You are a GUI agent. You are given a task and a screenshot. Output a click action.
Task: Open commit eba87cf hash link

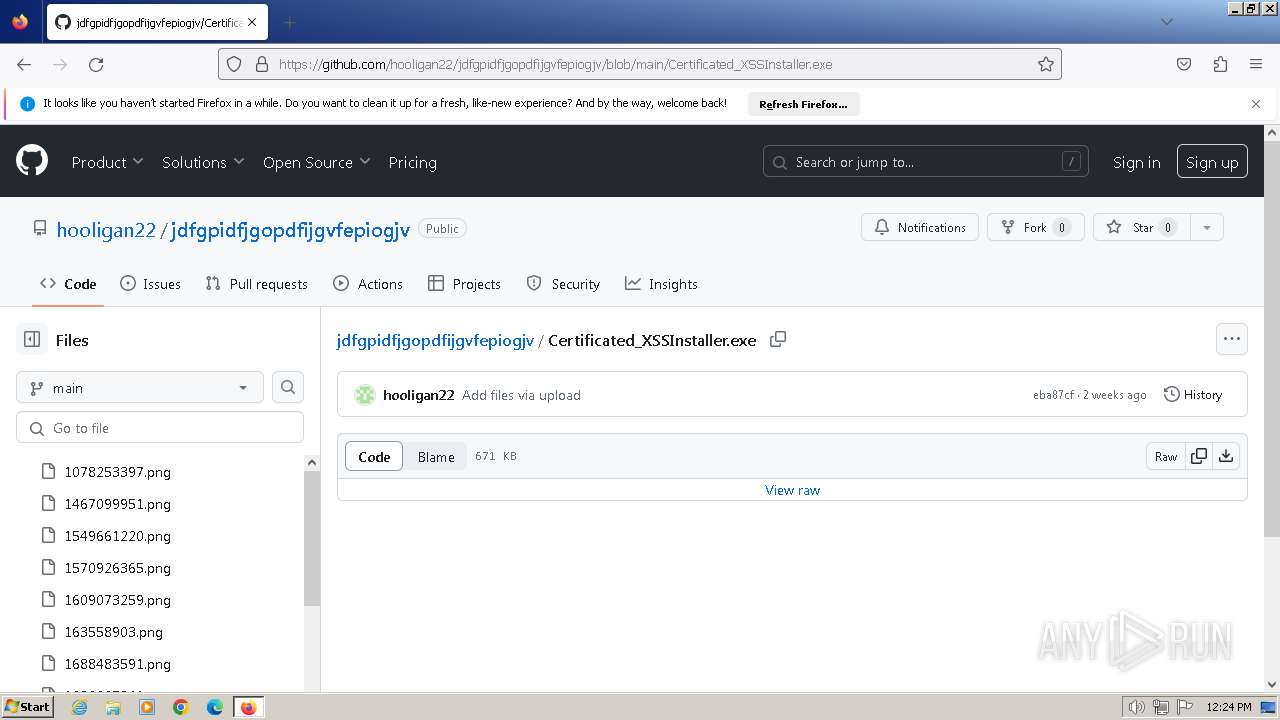click(1053, 395)
